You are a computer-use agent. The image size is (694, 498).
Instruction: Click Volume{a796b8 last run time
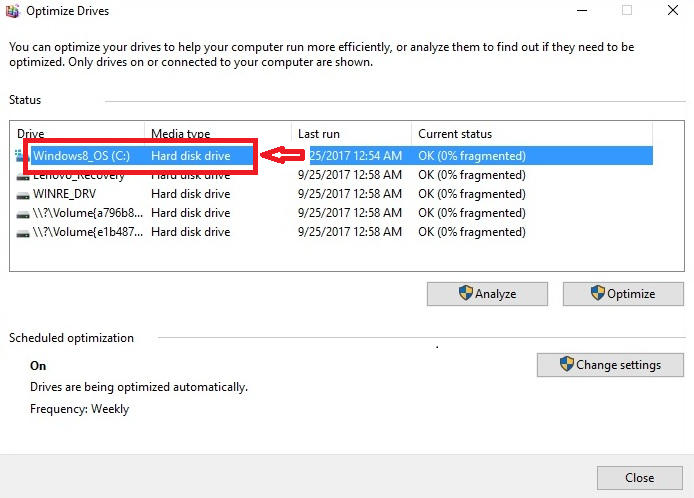[x=350, y=213]
